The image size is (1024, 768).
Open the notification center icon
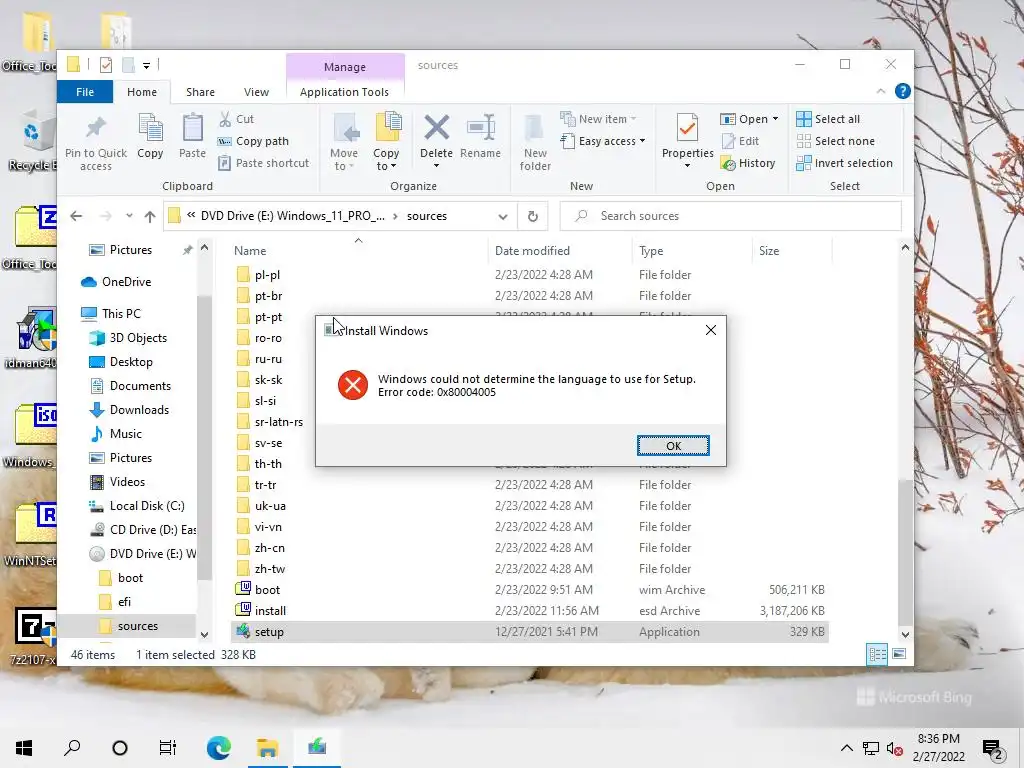tap(993, 748)
